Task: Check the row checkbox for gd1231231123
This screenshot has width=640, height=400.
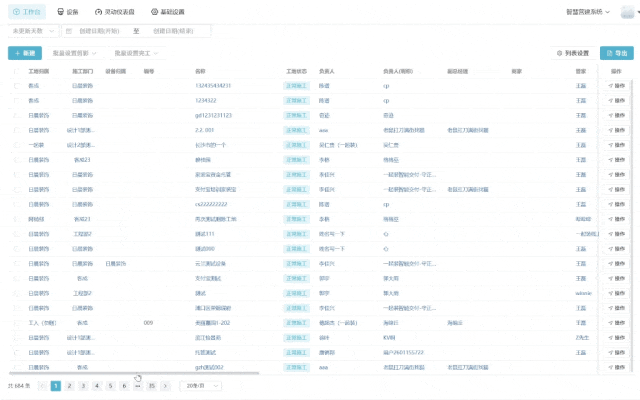Action: tap(16, 115)
